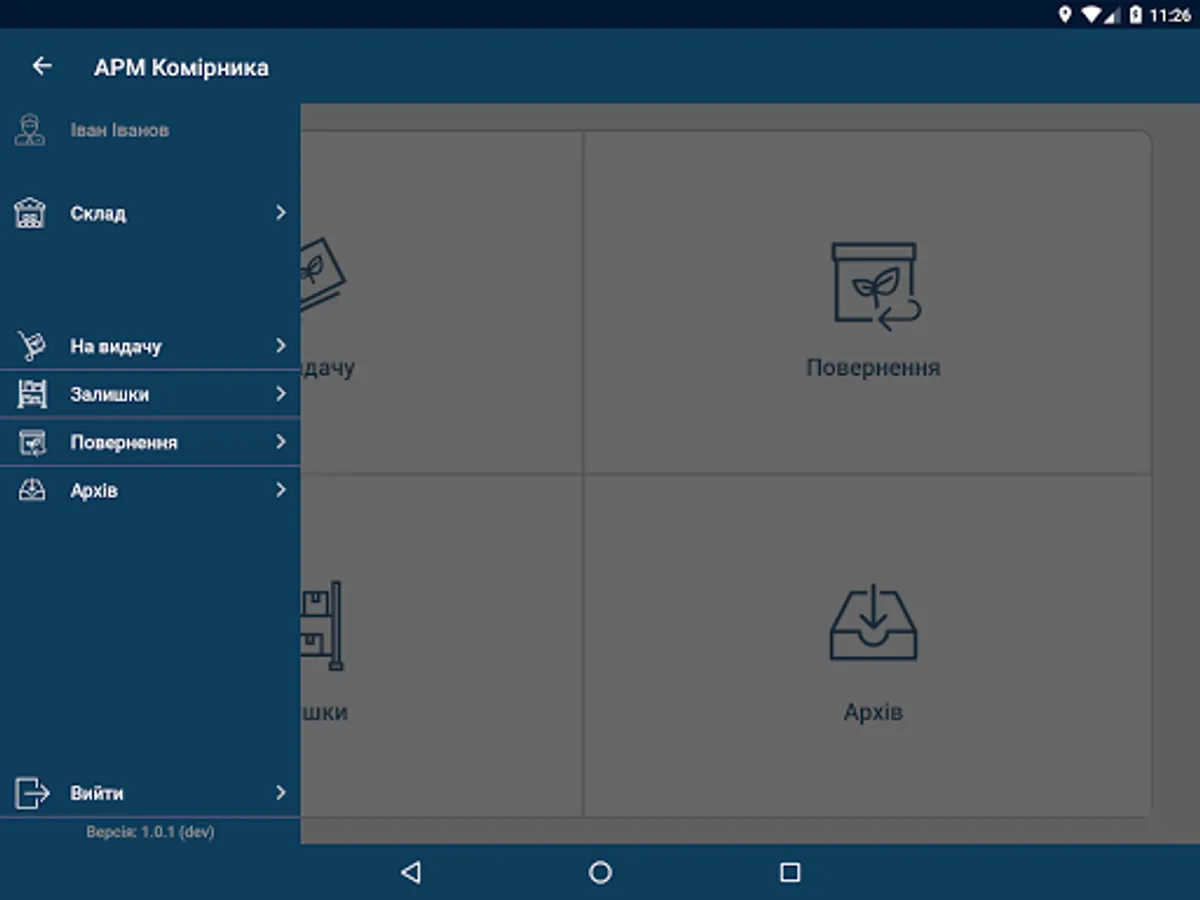1200x900 pixels.
Task: Click the 11:26 clock in status bar
Action: (x=1171, y=15)
